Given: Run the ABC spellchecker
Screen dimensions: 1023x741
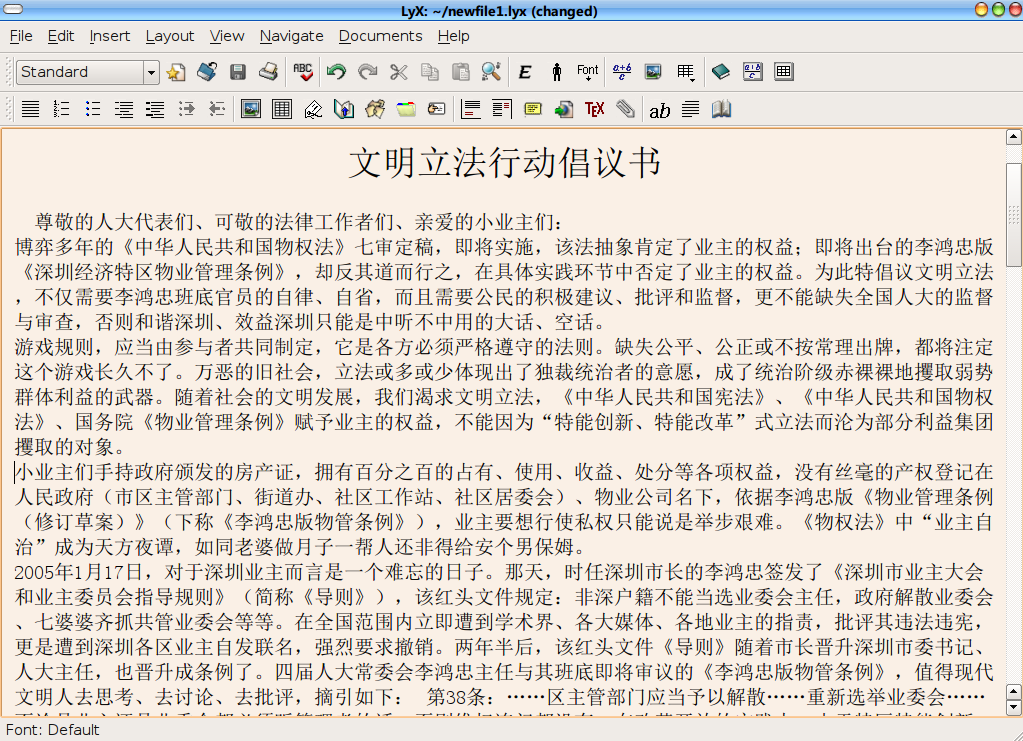Looking at the screenshot, I should (303, 72).
